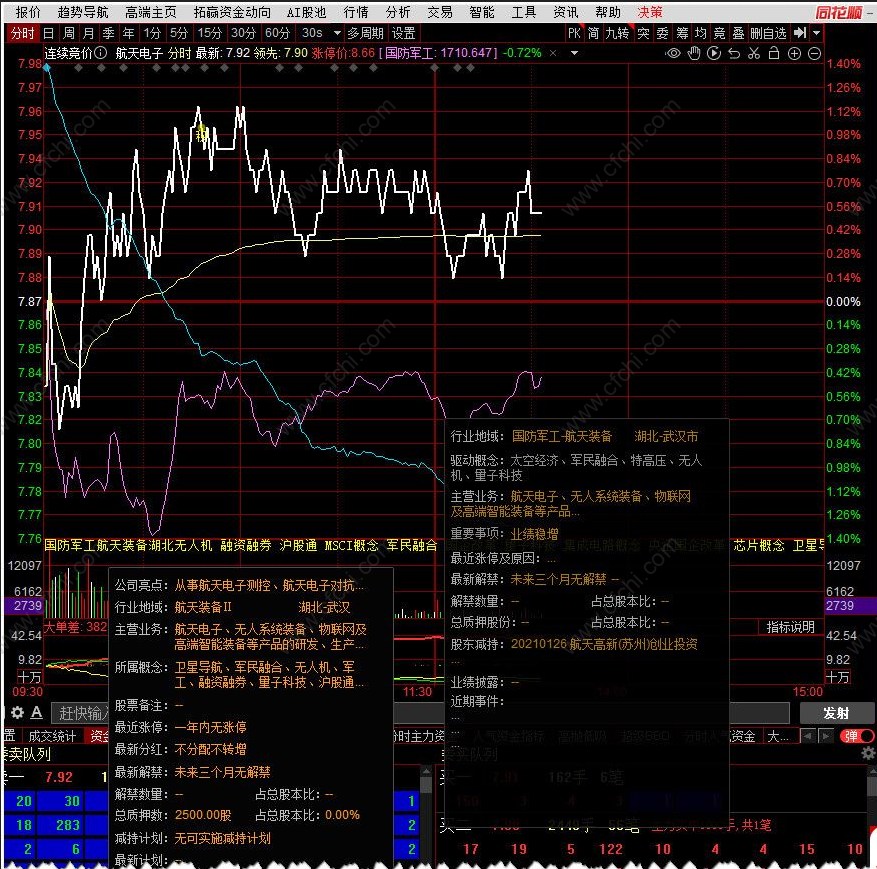Select the 15分 period

pos(210,34)
